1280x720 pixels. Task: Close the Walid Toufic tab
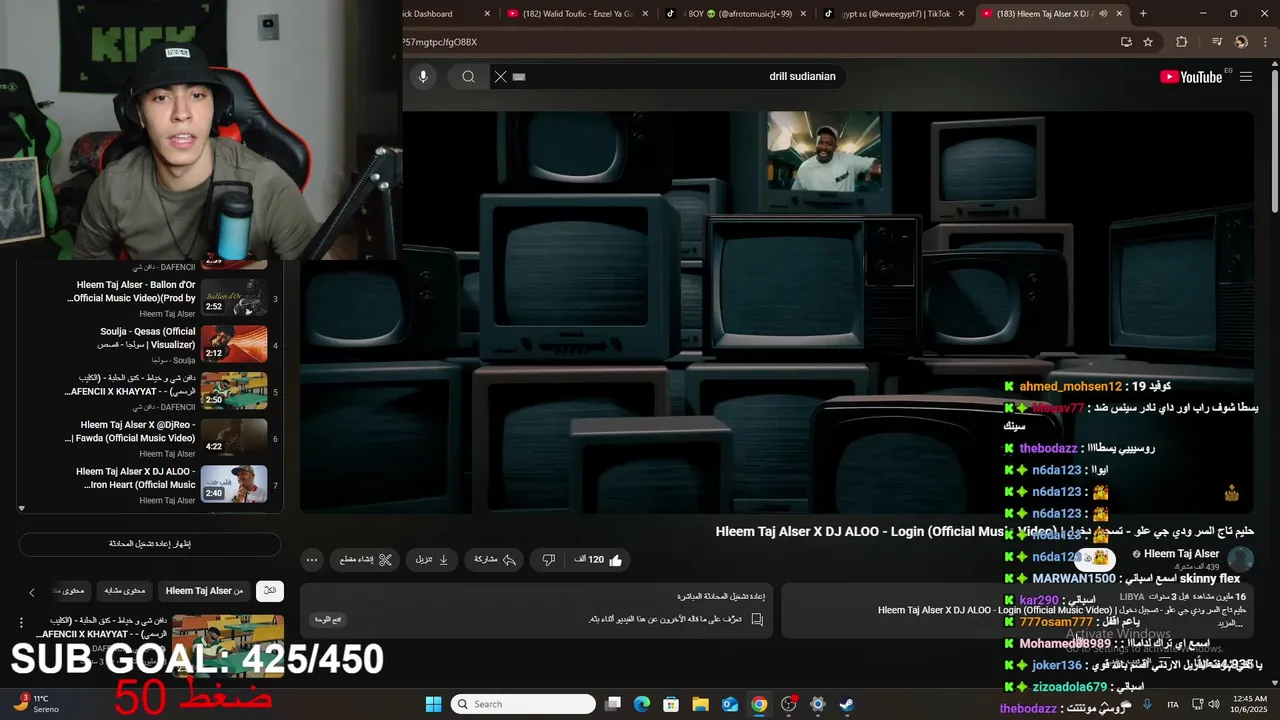click(x=645, y=14)
